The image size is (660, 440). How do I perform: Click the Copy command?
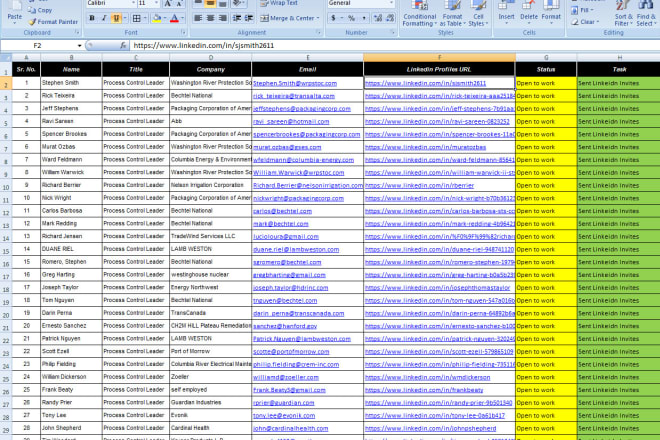tap(40, 10)
